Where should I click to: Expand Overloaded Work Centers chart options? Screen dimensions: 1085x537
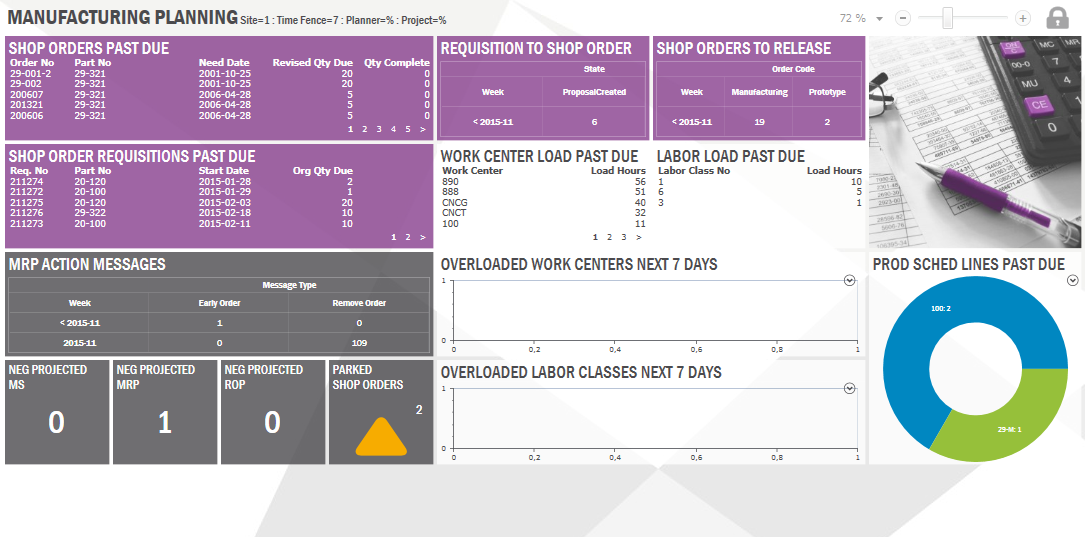pos(849,281)
